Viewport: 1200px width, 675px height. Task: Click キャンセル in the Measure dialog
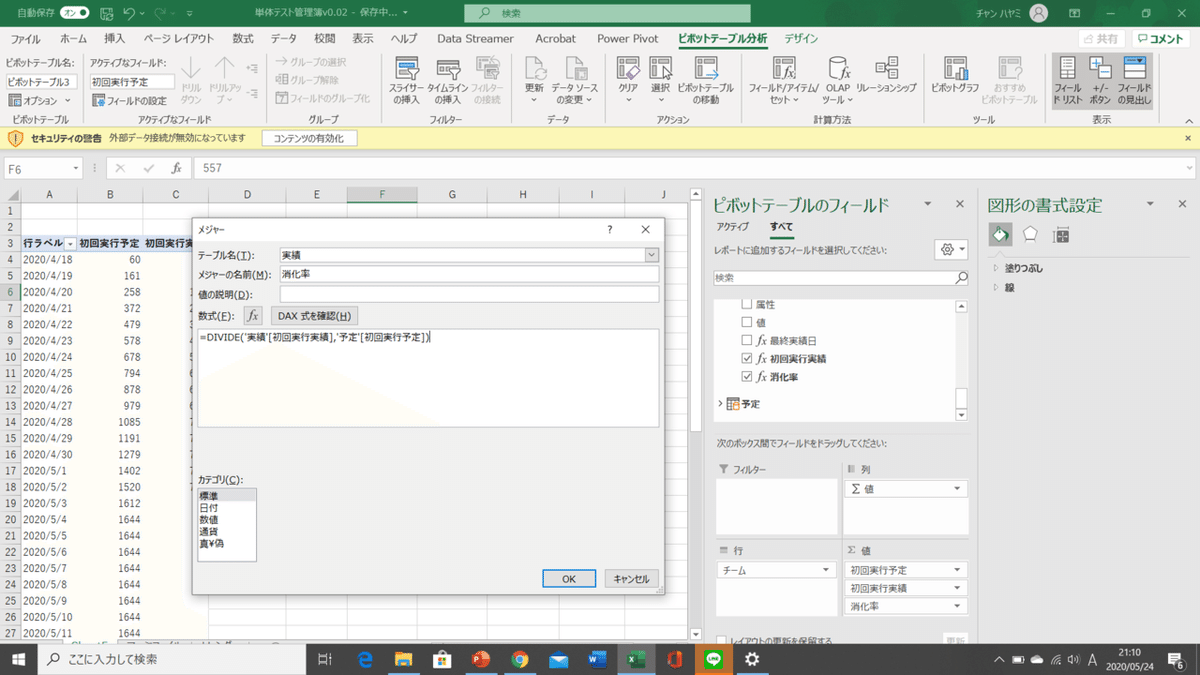(631, 578)
